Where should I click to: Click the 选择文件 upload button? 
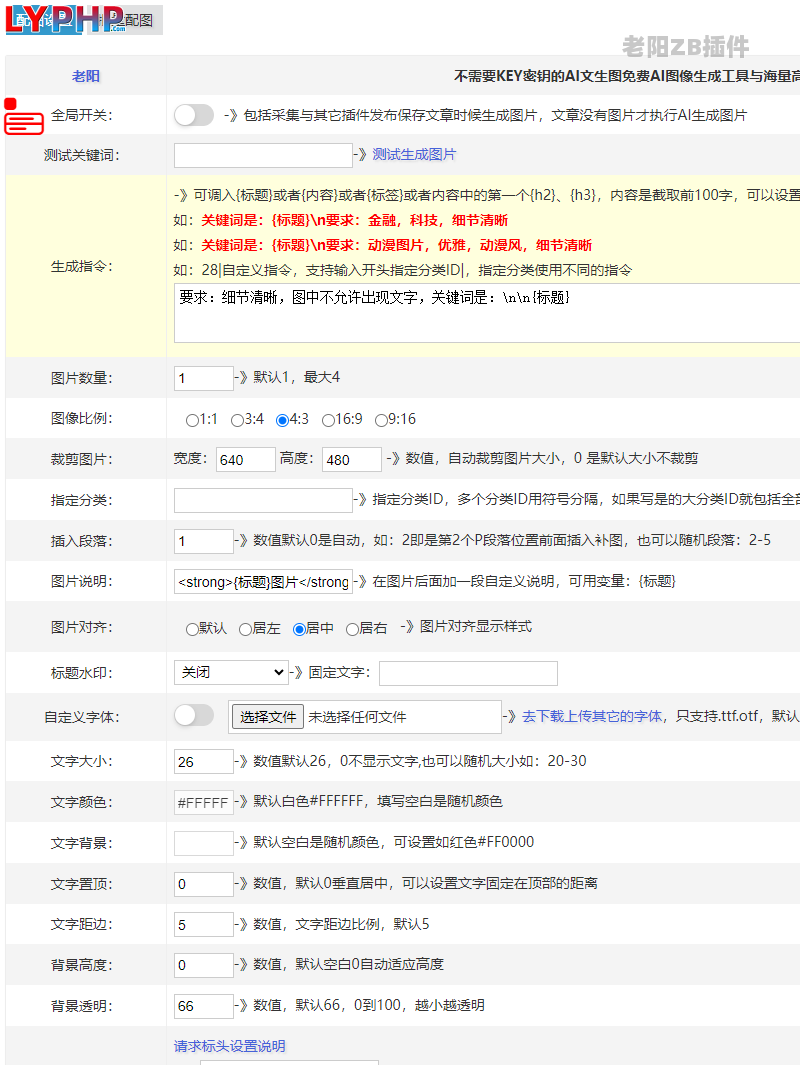click(267, 717)
